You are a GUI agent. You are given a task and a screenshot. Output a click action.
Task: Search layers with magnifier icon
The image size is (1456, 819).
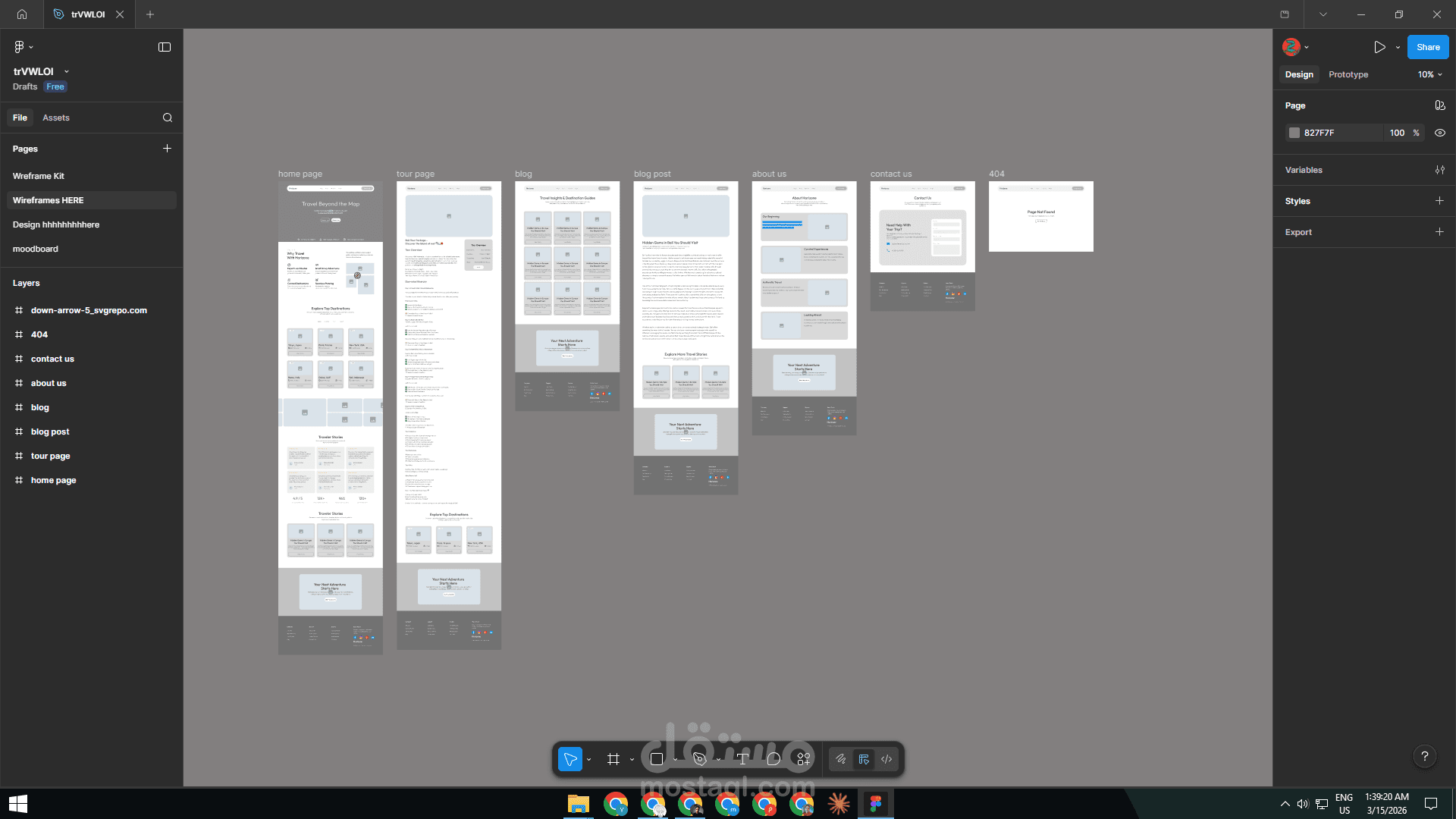(168, 118)
